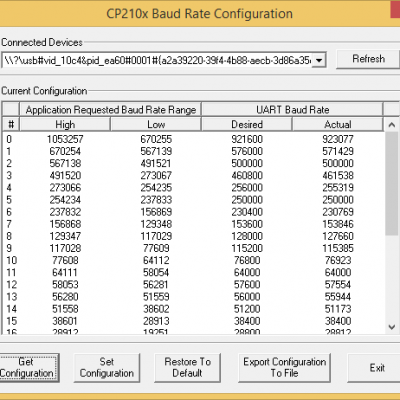400x400 pixels.
Task: Select Actual value 51173
Action: [338, 309]
